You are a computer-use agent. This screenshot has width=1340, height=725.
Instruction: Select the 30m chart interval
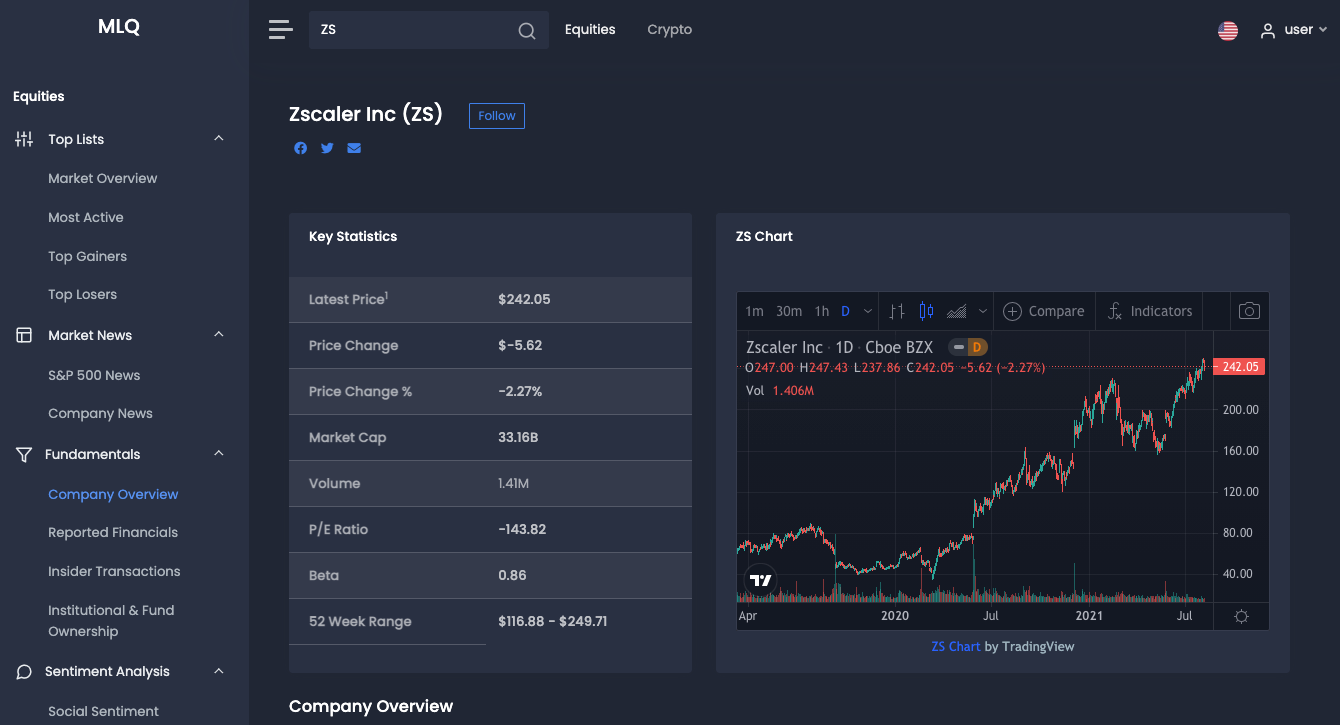(x=789, y=311)
